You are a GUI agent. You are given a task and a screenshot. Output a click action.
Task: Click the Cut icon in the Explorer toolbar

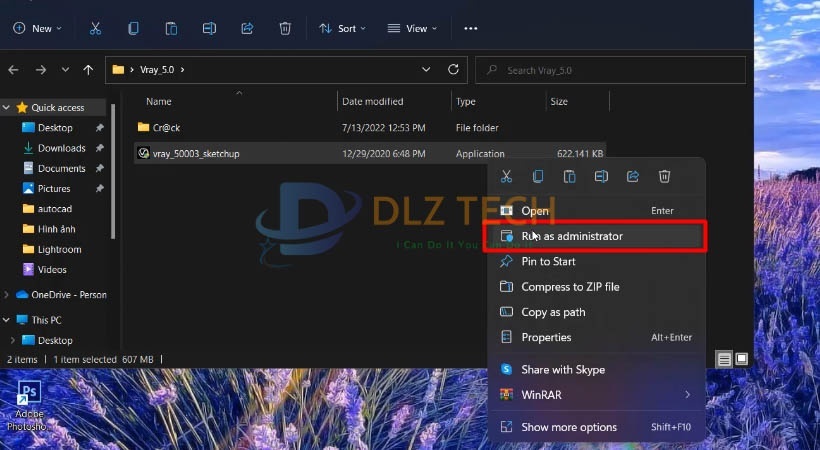95,28
